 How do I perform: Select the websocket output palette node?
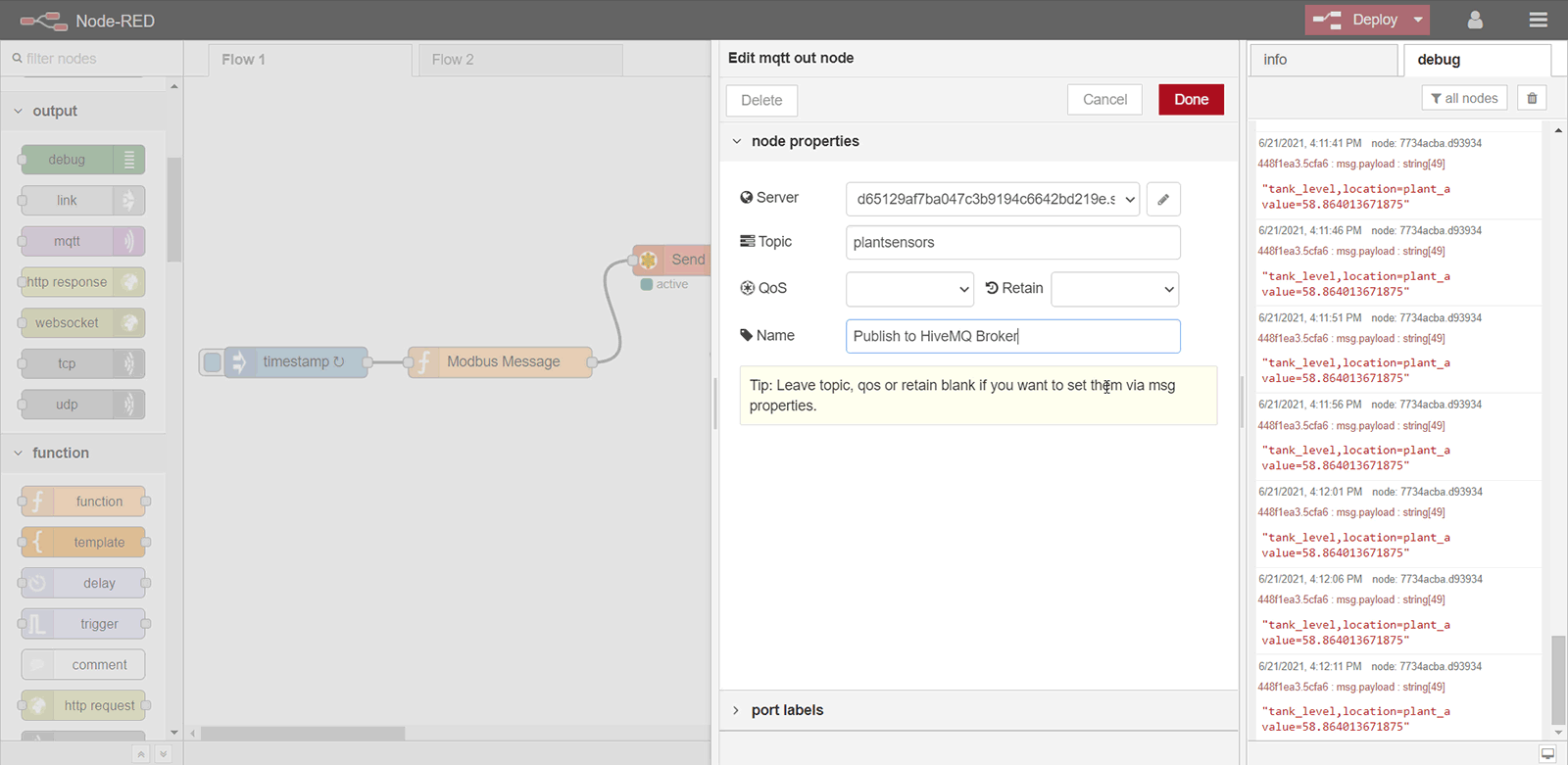[x=82, y=323]
